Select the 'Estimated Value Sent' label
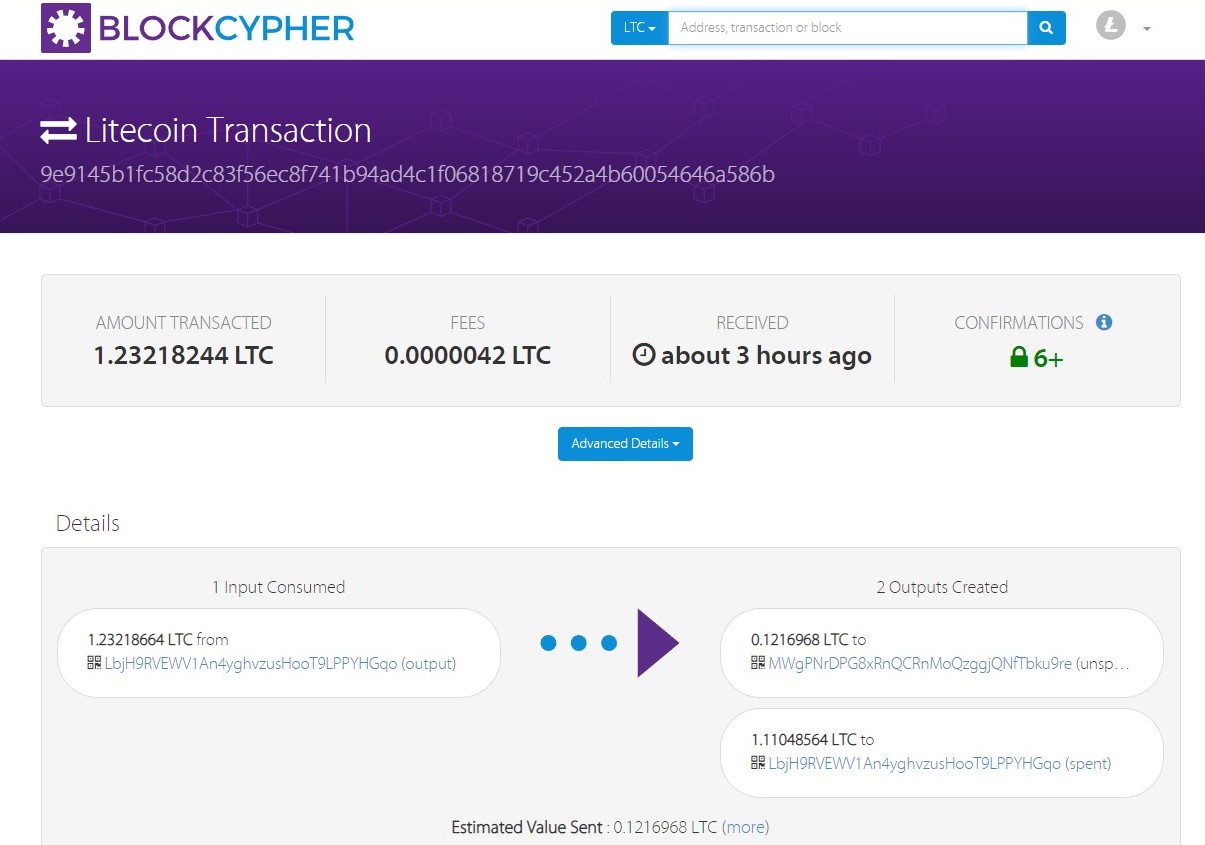The width and height of the screenshot is (1205, 845). [x=527, y=827]
